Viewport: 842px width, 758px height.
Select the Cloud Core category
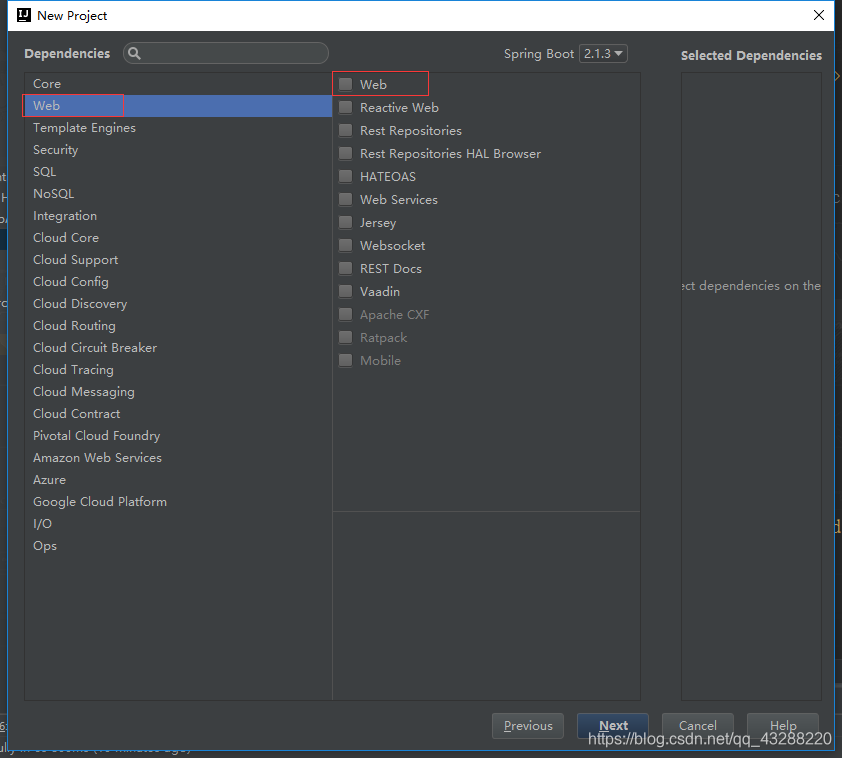pyautogui.click(x=178, y=238)
